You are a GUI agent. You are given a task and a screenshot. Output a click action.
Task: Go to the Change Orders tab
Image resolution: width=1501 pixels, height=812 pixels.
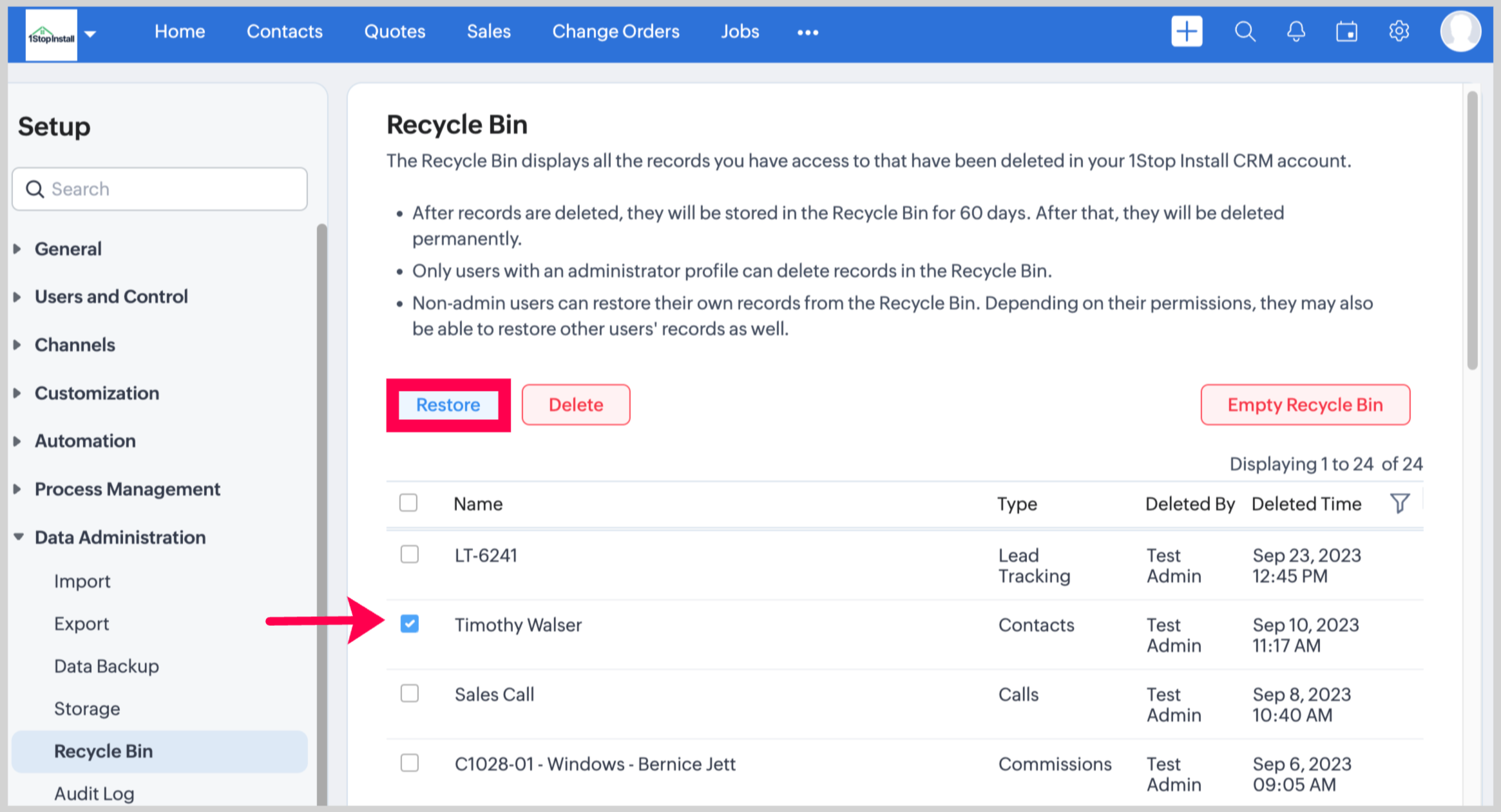click(x=615, y=32)
